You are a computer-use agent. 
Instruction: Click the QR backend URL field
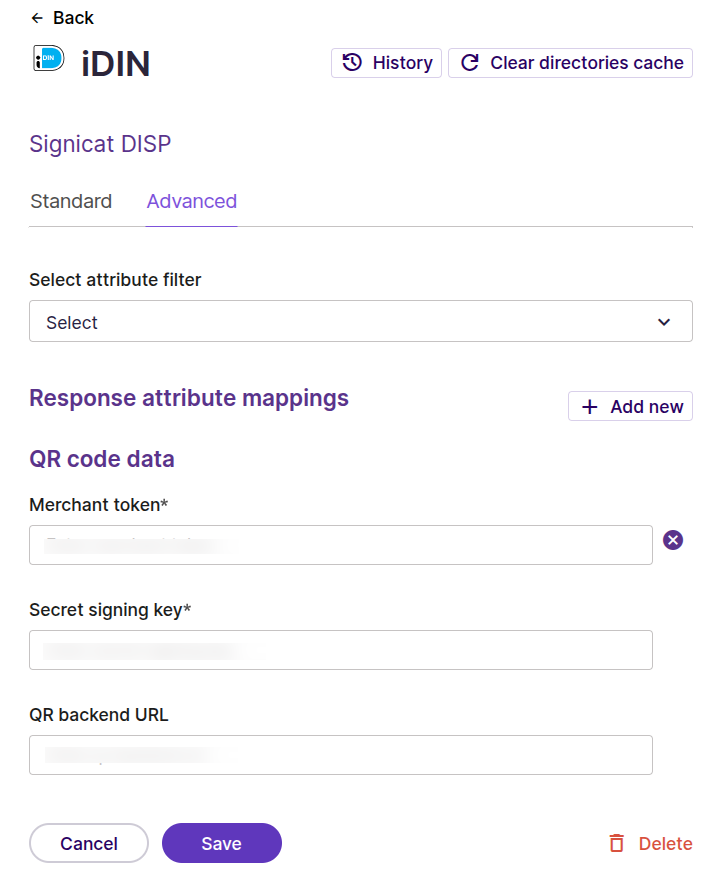click(x=340, y=755)
